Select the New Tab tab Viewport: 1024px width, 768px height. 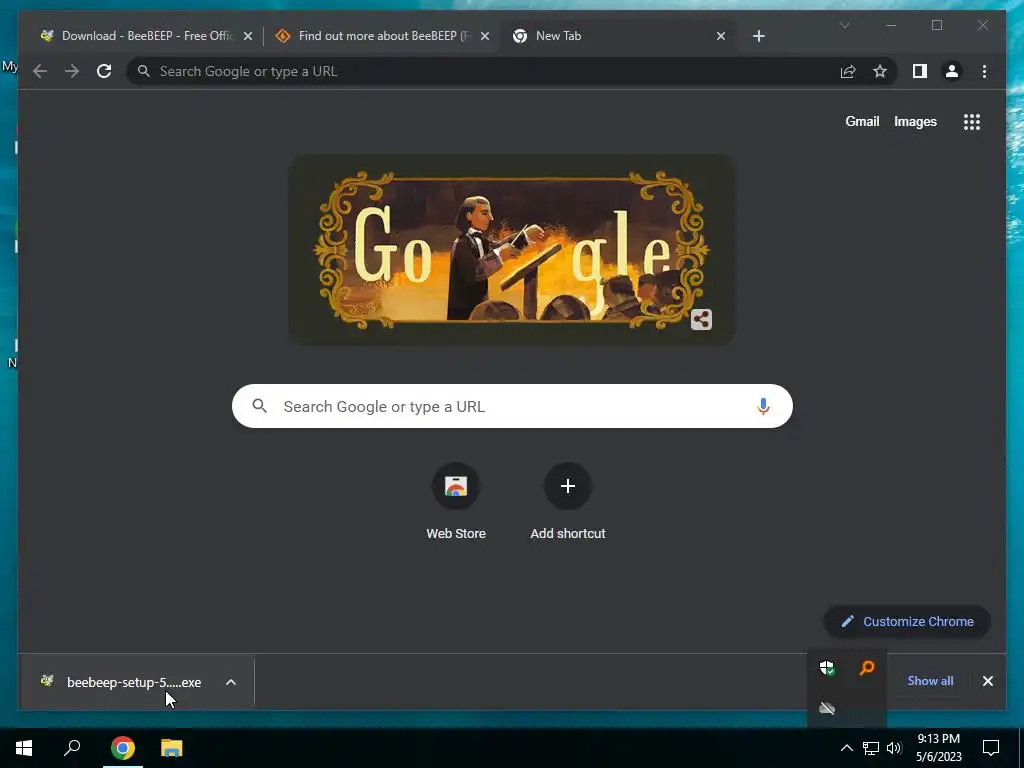click(x=620, y=36)
